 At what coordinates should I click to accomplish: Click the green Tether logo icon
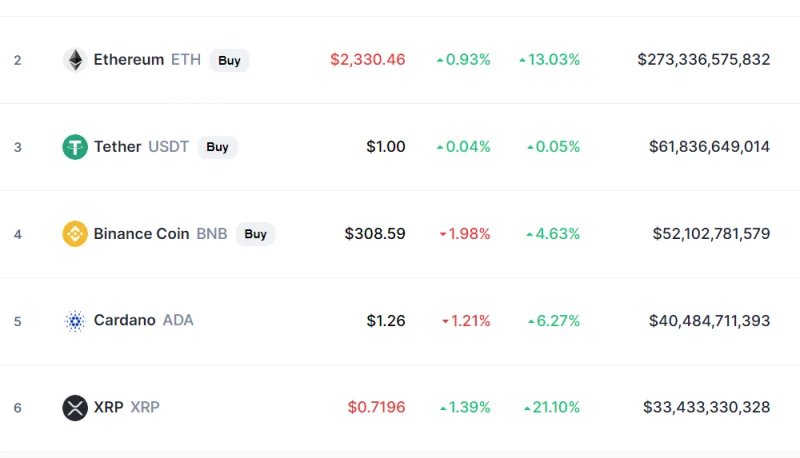[75, 147]
